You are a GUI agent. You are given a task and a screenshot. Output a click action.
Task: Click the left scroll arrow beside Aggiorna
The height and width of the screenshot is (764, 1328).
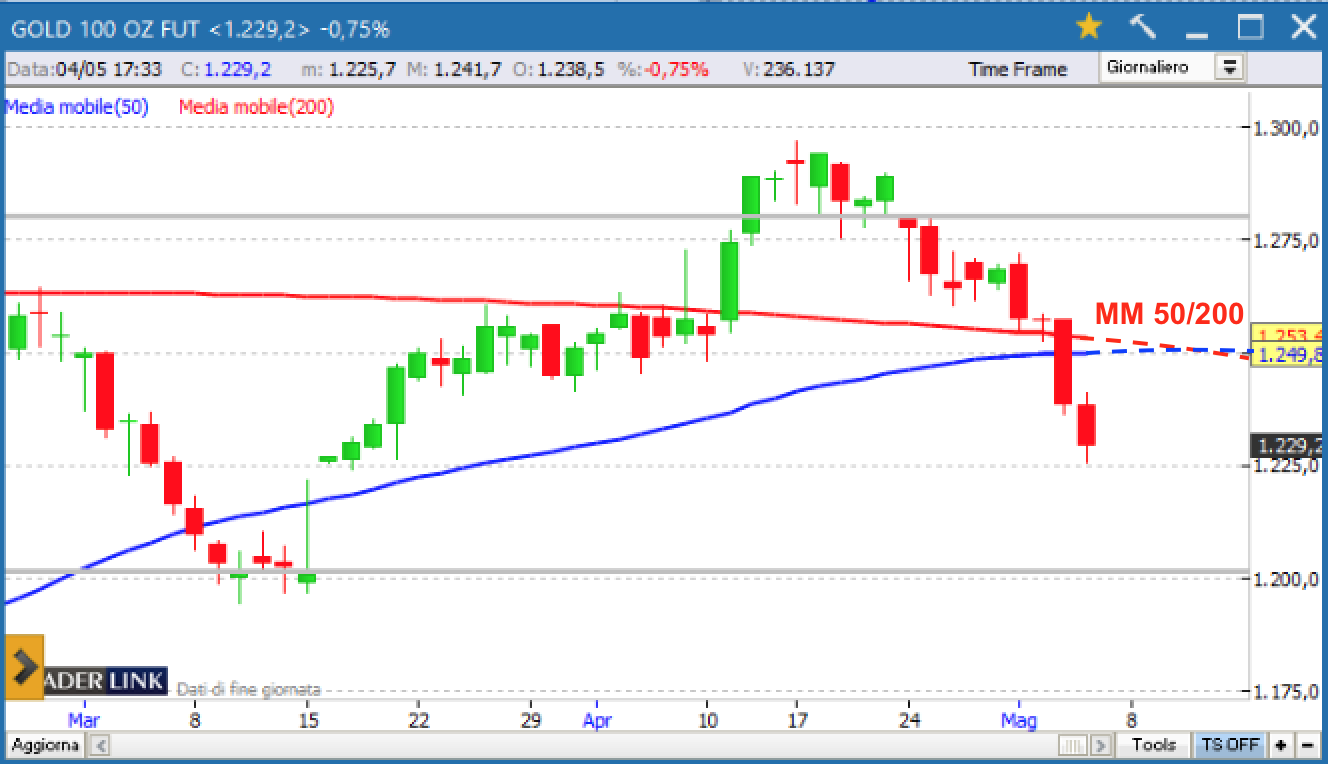tap(101, 746)
